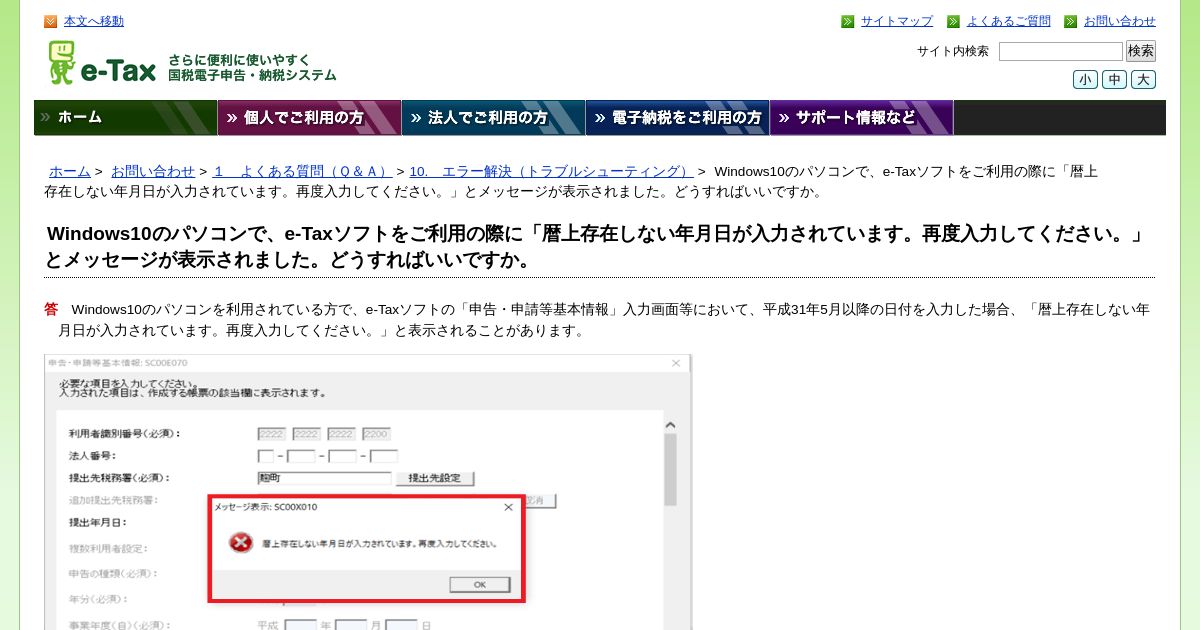Screen dimensions: 1200x630
Task: Open 電子納税をご利用の方 navigation tab
Action: point(678,117)
